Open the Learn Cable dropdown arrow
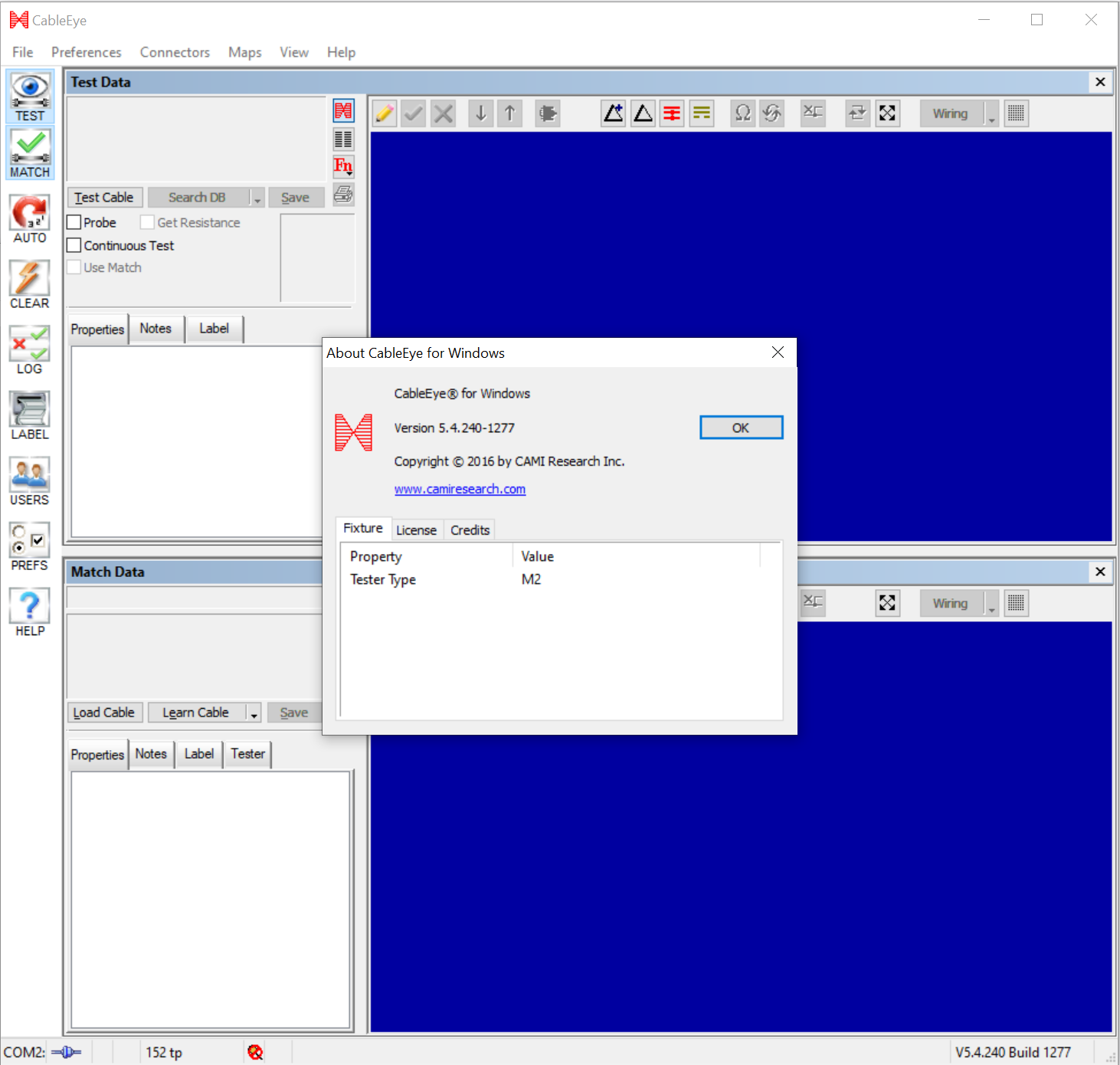 254,713
